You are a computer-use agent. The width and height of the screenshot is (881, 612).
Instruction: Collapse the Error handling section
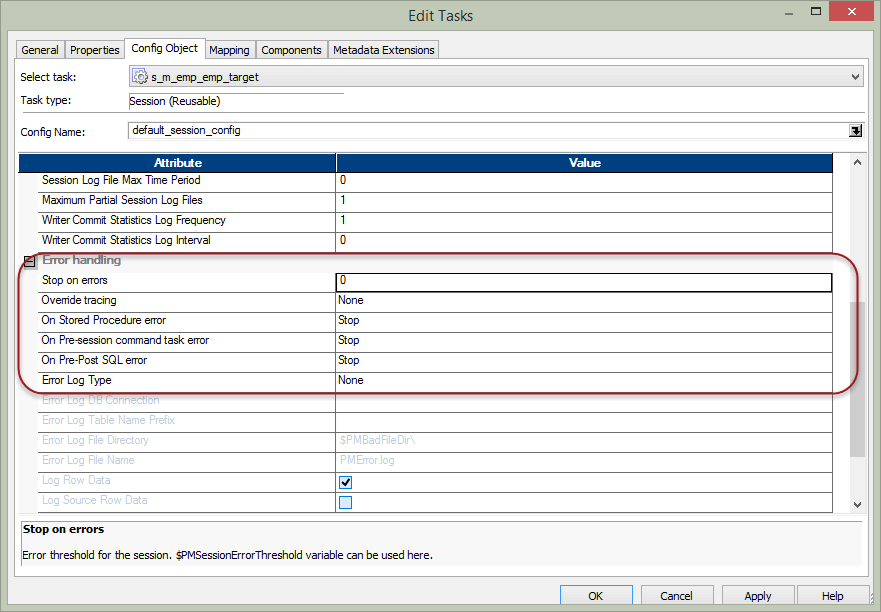pos(28,261)
